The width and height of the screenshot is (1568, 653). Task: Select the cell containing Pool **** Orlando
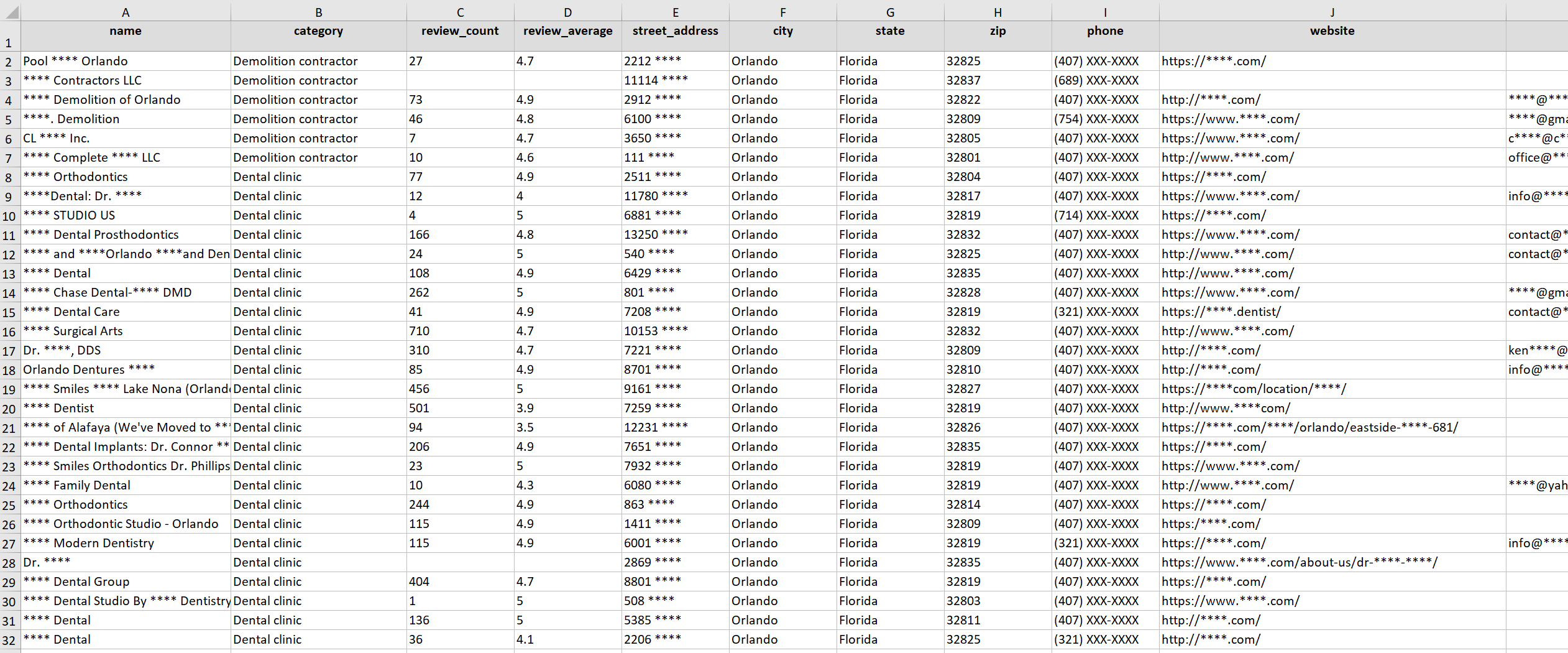pyautogui.click(x=75, y=61)
